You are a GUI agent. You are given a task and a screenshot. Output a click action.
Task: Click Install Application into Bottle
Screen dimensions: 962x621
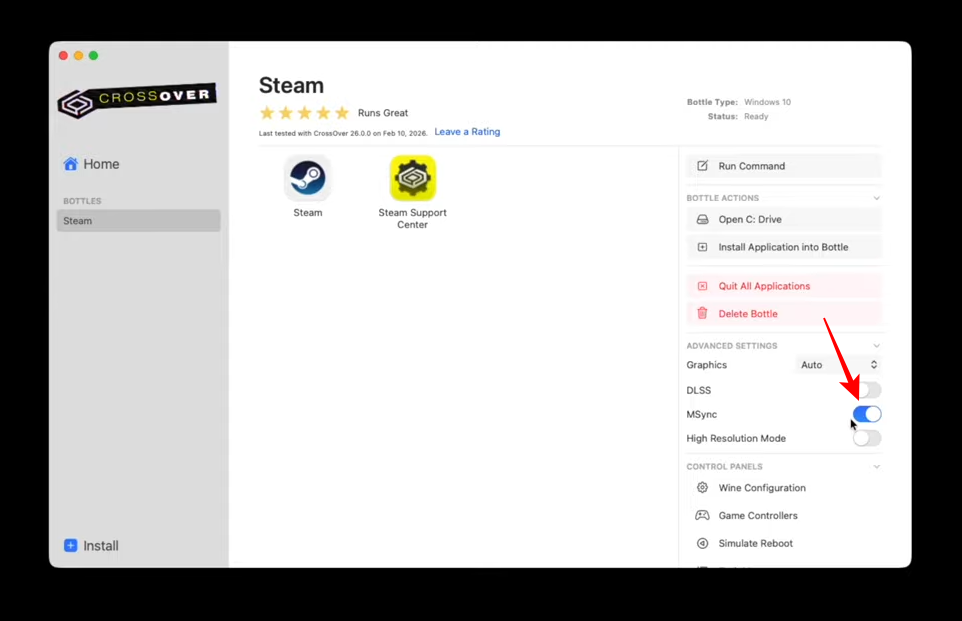coord(782,247)
